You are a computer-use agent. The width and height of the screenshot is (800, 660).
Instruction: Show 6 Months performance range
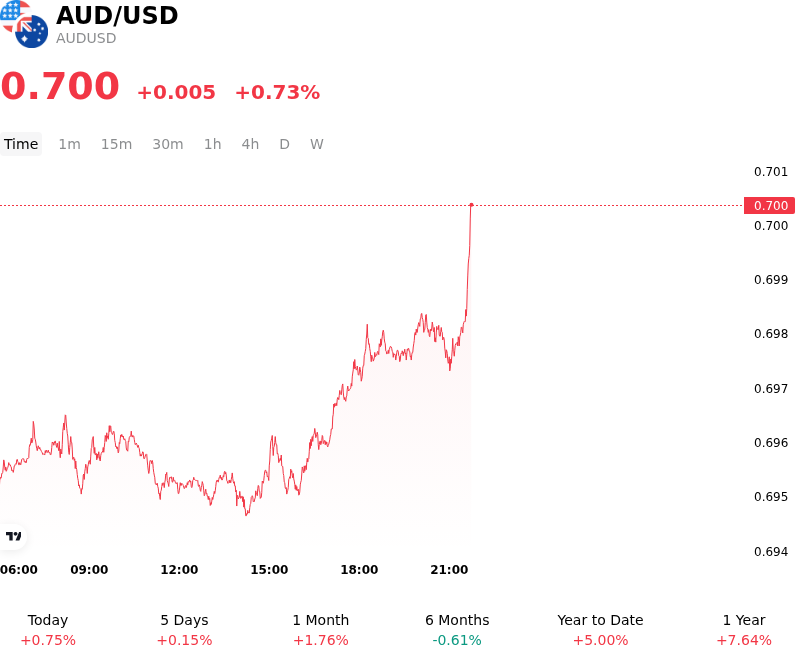click(x=457, y=630)
